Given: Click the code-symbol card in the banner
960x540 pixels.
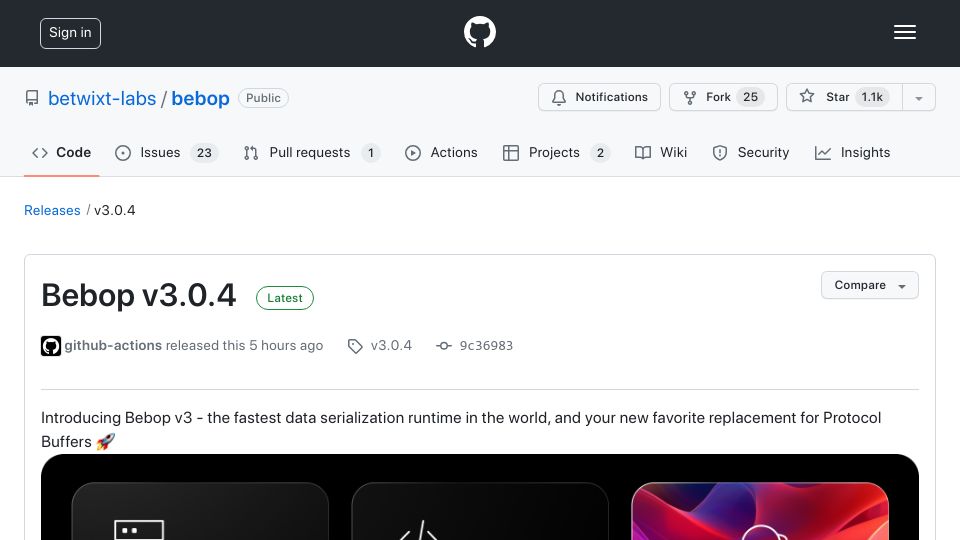Looking at the screenshot, I should pos(480,511).
